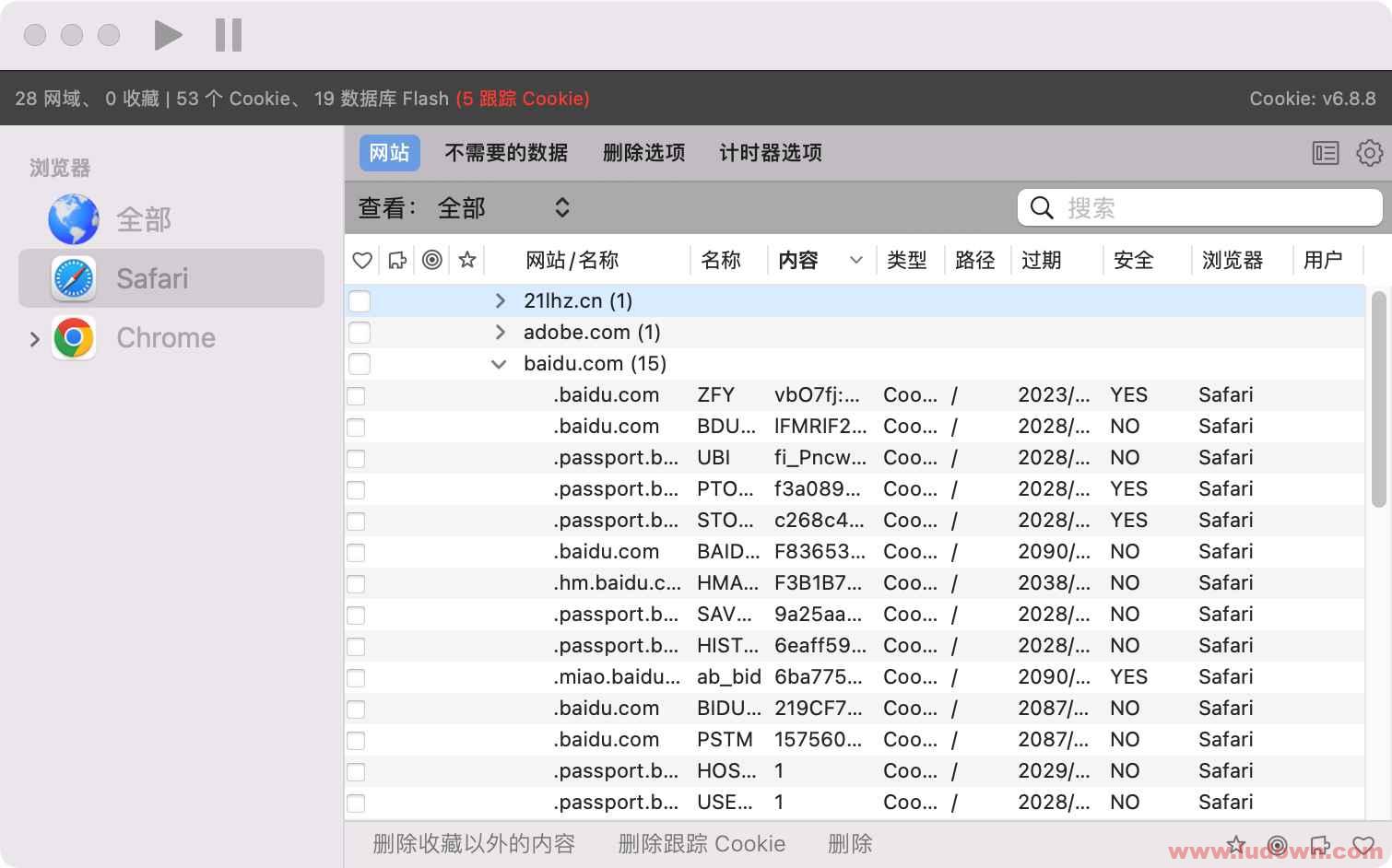The width and height of the screenshot is (1392, 868).
Task: Click the magnifier icon in search
Action: tap(1042, 207)
